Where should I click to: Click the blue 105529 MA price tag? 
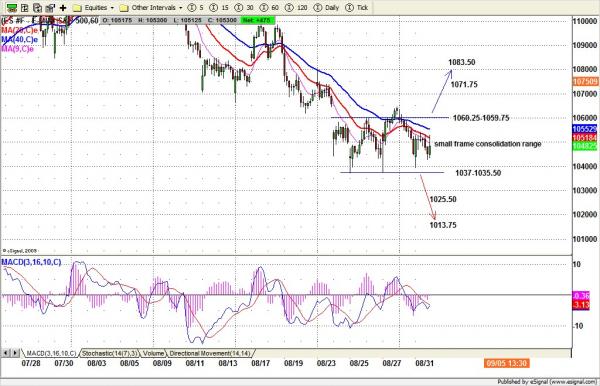[x=585, y=129]
